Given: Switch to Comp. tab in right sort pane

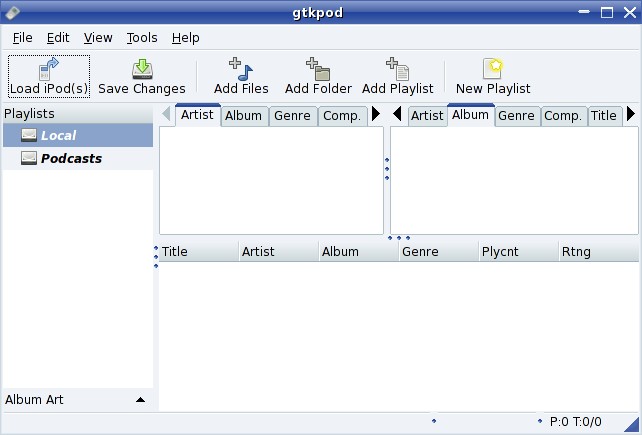Looking at the screenshot, I should coord(563,116).
